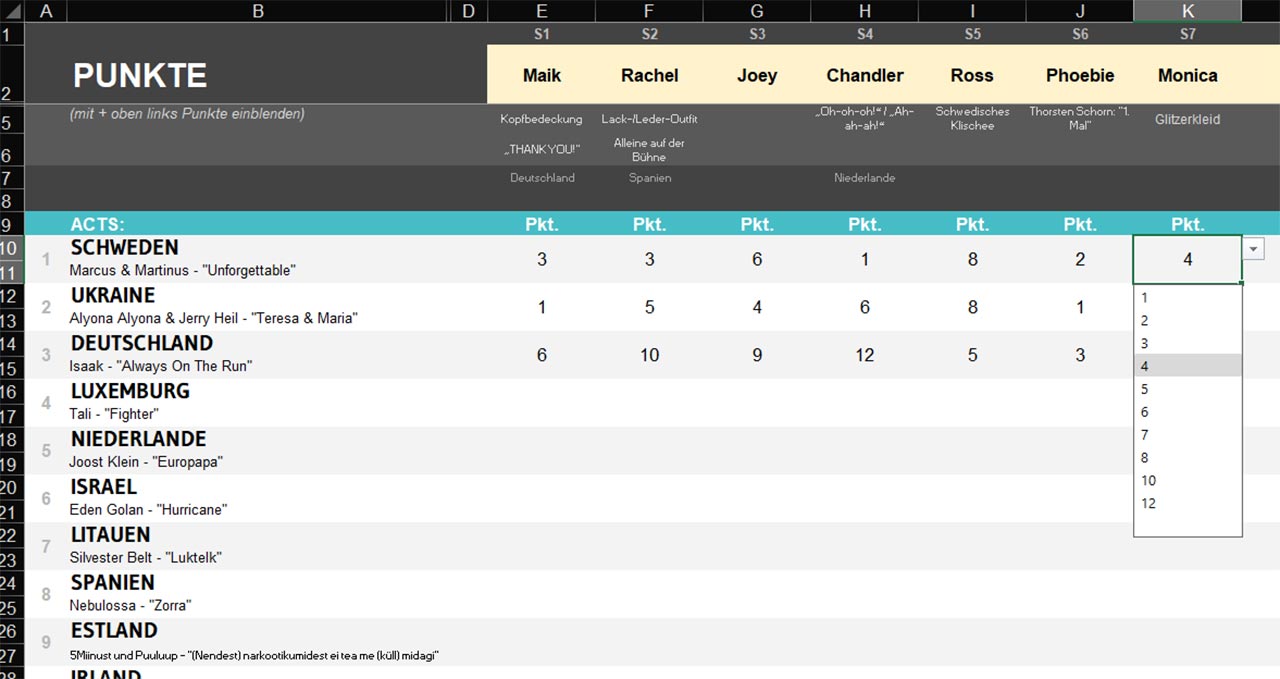Click empty Maik points cell for Luxemburg
Screen dimensions: 1280x679
click(541, 403)
